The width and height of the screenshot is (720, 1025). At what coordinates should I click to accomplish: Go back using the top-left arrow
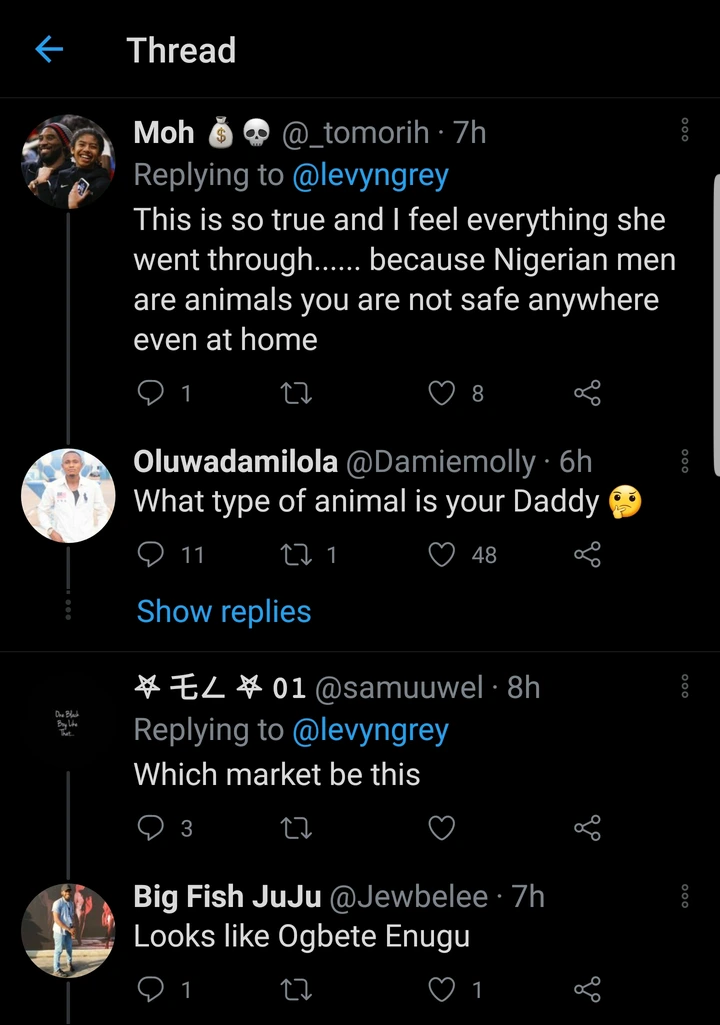click(x=49, y=50)
